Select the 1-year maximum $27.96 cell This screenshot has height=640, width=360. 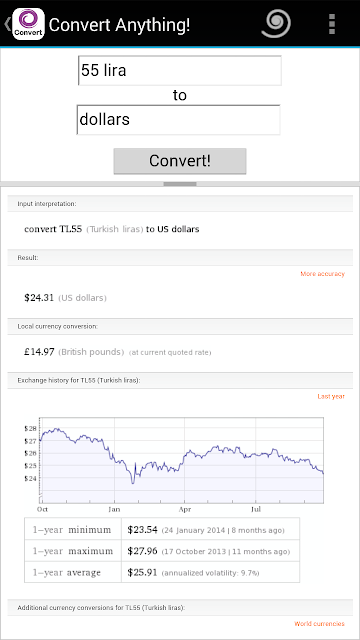tap(210, 551)
